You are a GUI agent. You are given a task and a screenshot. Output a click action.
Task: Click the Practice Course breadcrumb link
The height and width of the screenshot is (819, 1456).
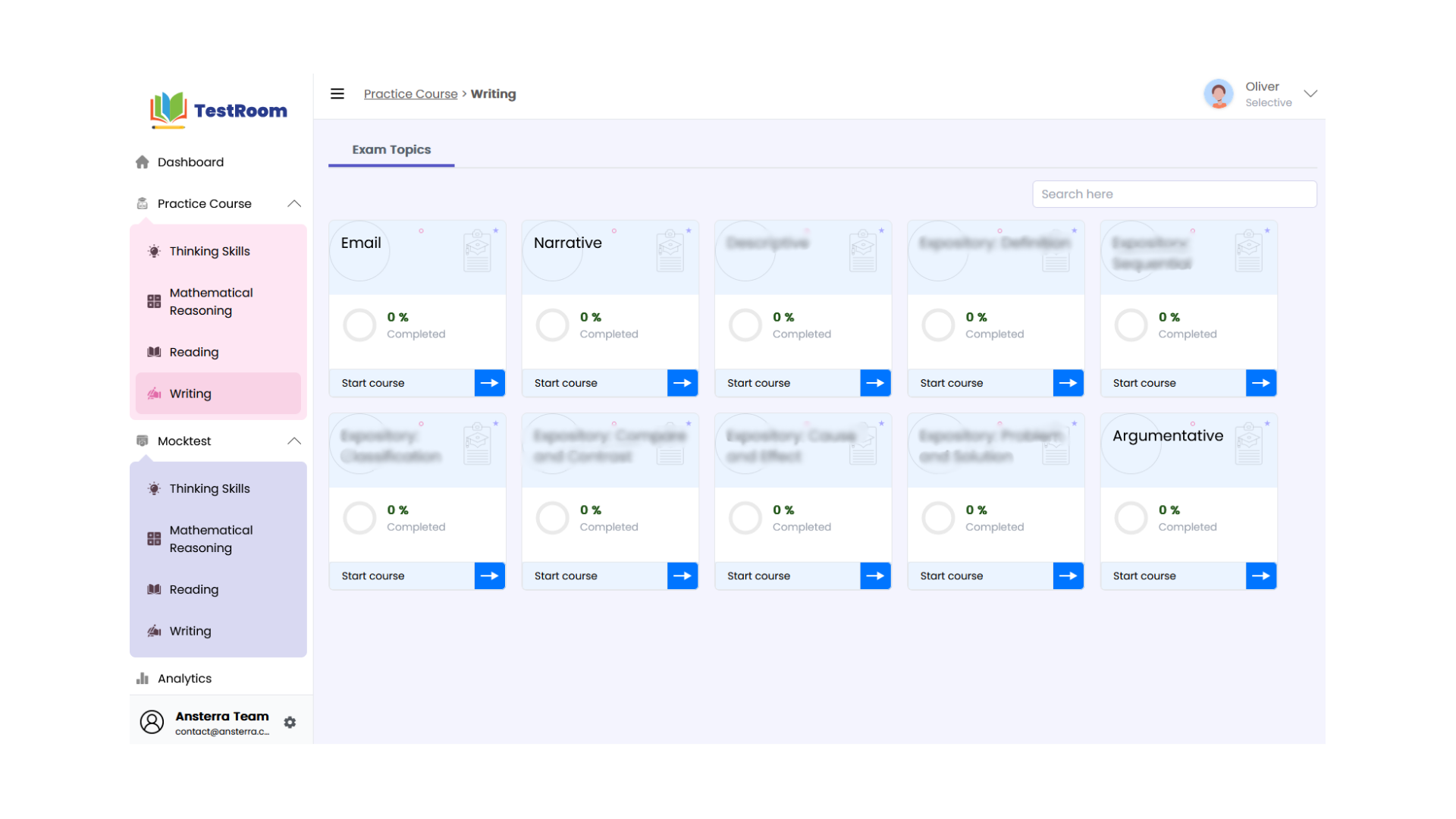coord(410,94)
